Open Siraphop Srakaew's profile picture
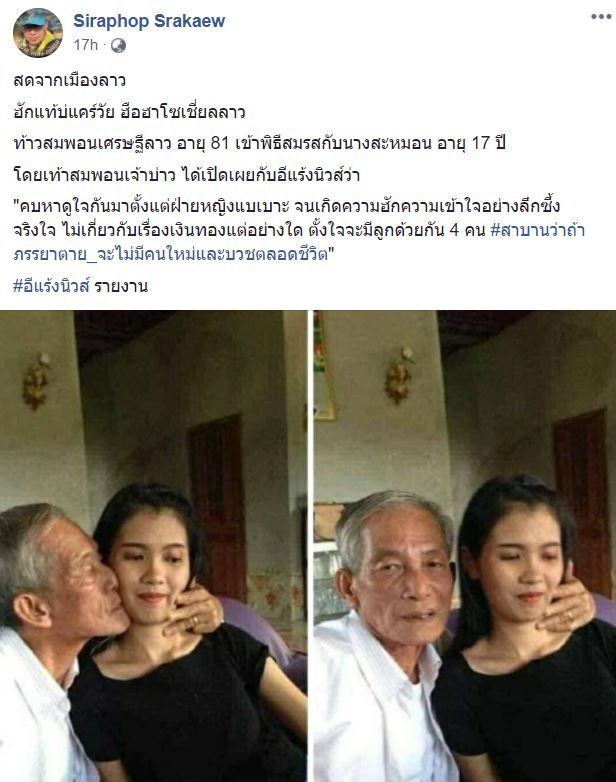 pos(37,32)
